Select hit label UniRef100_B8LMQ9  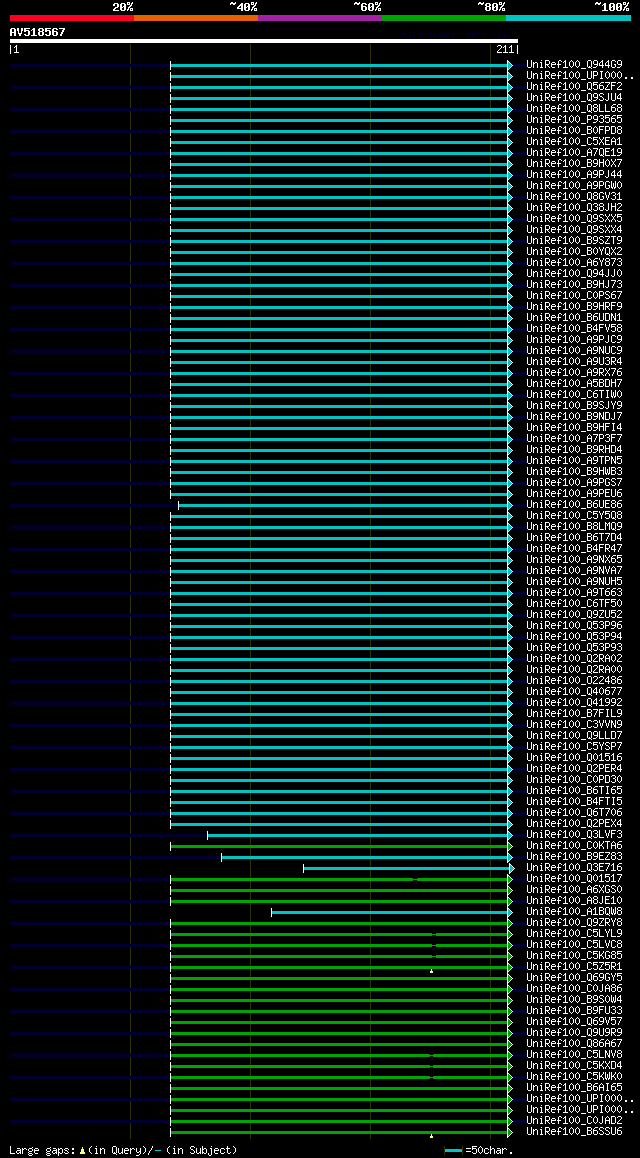(574, 527)
